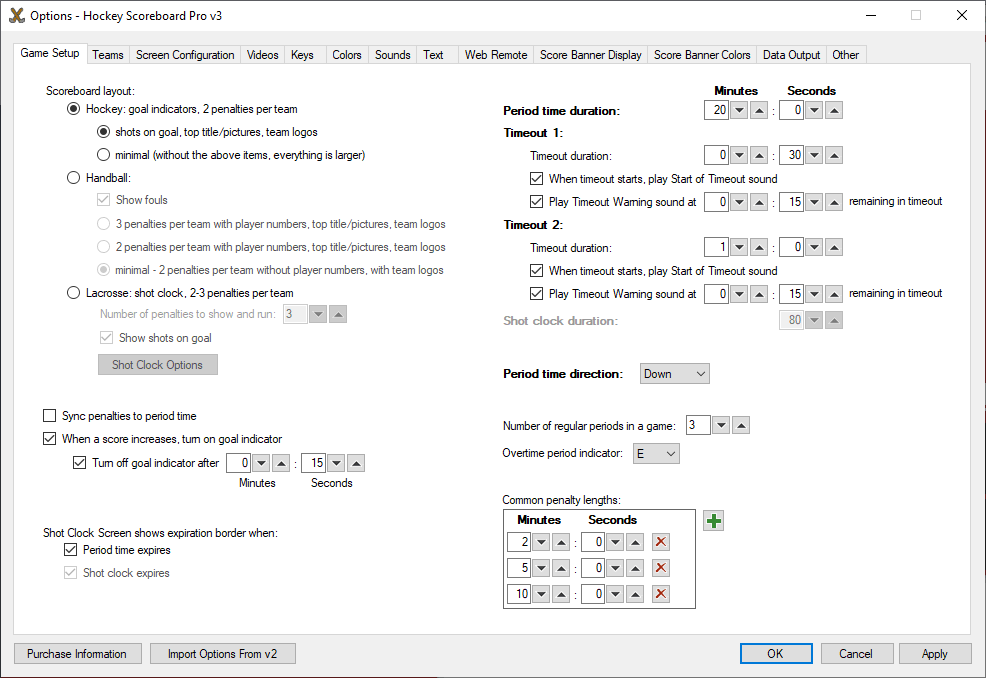Select the Handball scoreboard layout
Viewport: 986px width, 678px height.
point(73,178)
